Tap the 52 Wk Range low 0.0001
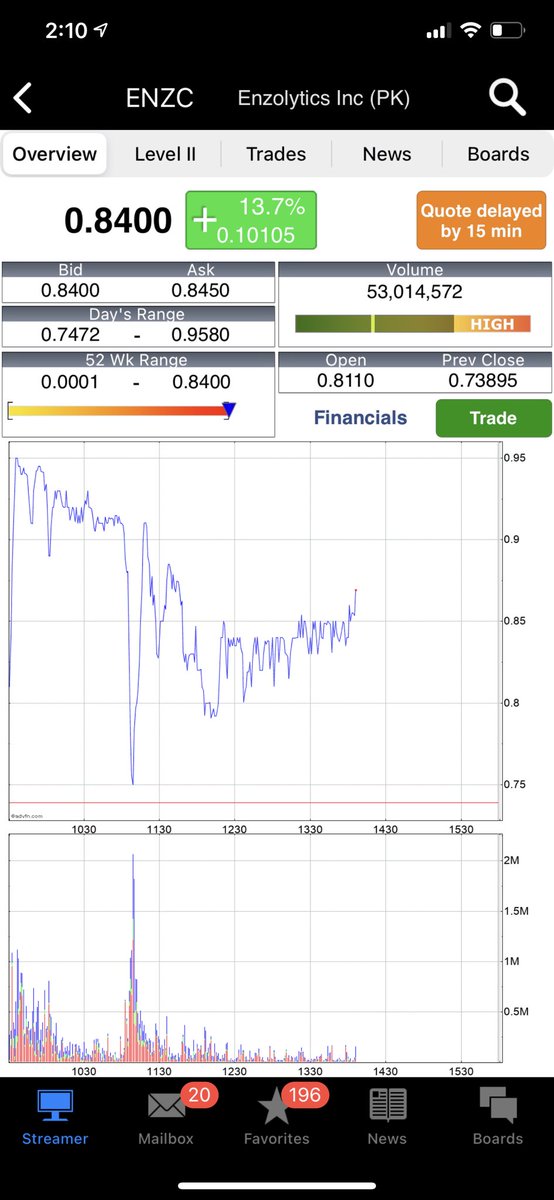The image size is (554, 1200). pos(70,382)
